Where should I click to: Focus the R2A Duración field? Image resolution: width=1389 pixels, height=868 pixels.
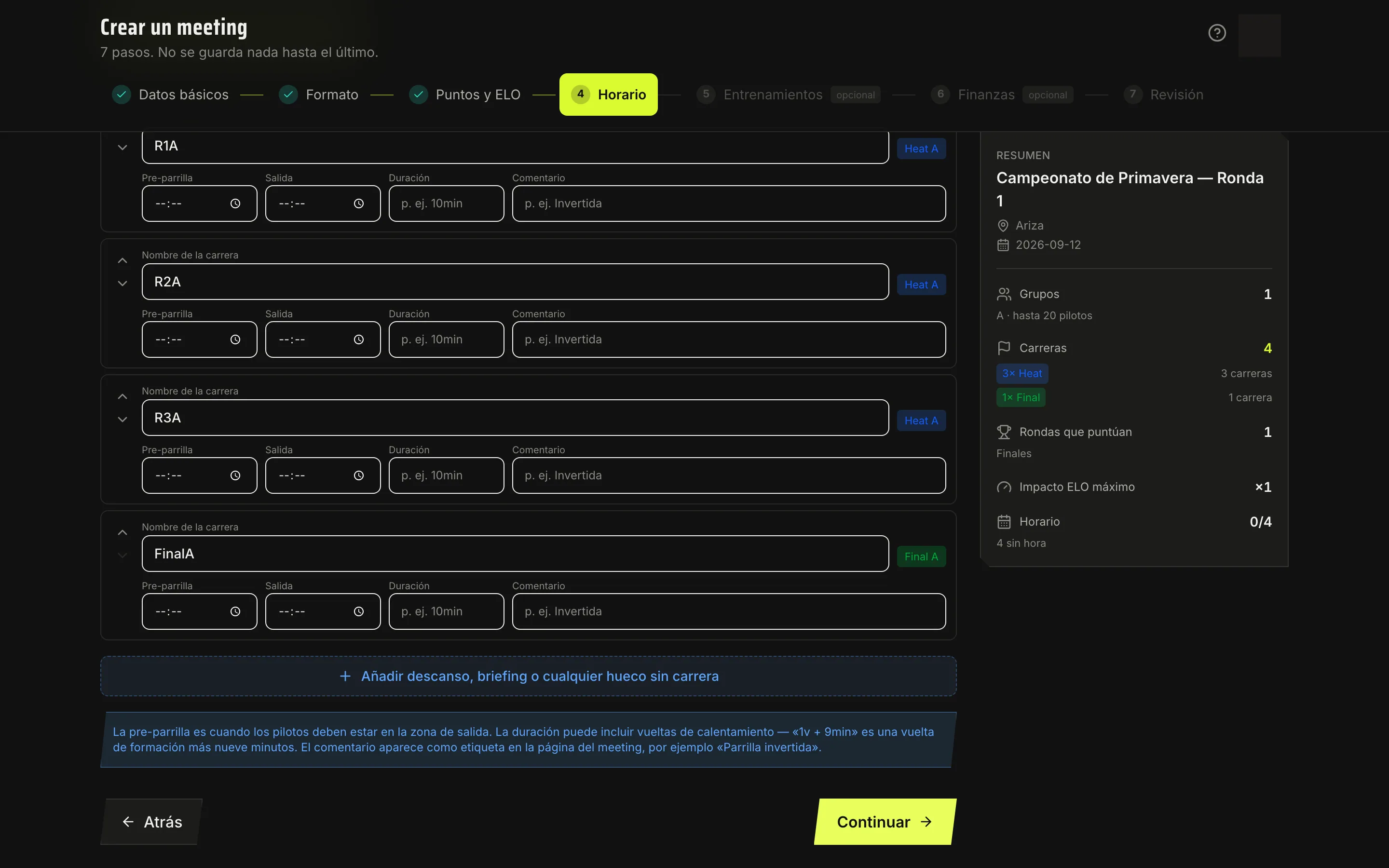tap(447, 340)
